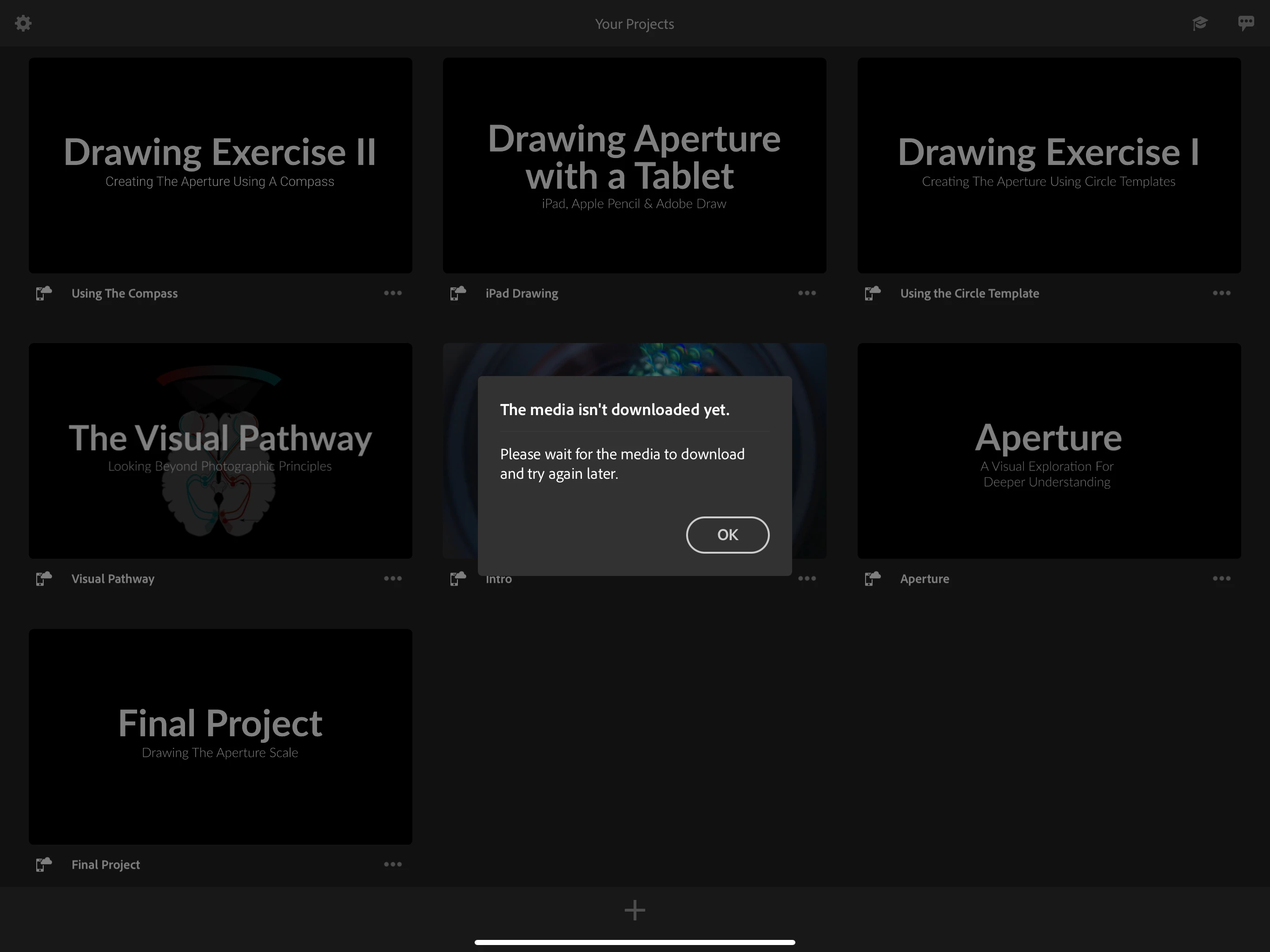Image resolution: width=1270 pixels, height=952 pixels.
Task: Open the tutorials graduation cap icon
Action: 1199,24
